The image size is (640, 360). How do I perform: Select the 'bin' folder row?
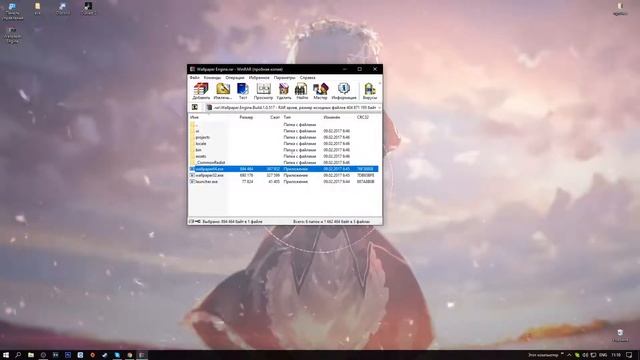(x=284, y=150)
